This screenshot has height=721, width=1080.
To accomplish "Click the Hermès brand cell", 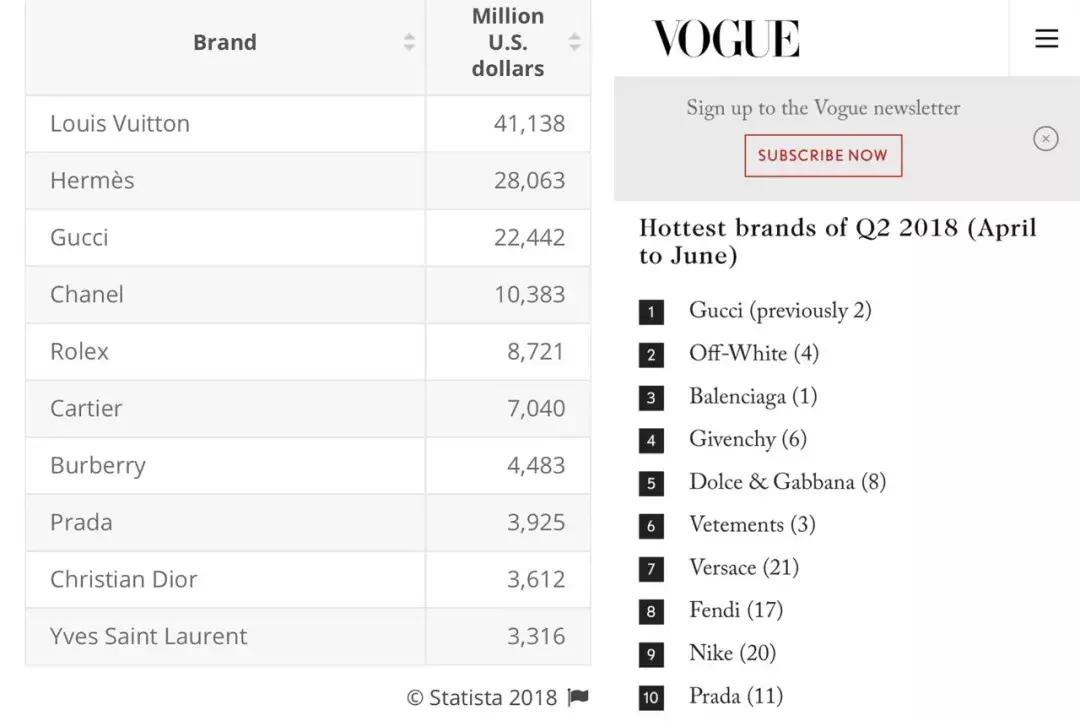I will (x=92, y=181).
